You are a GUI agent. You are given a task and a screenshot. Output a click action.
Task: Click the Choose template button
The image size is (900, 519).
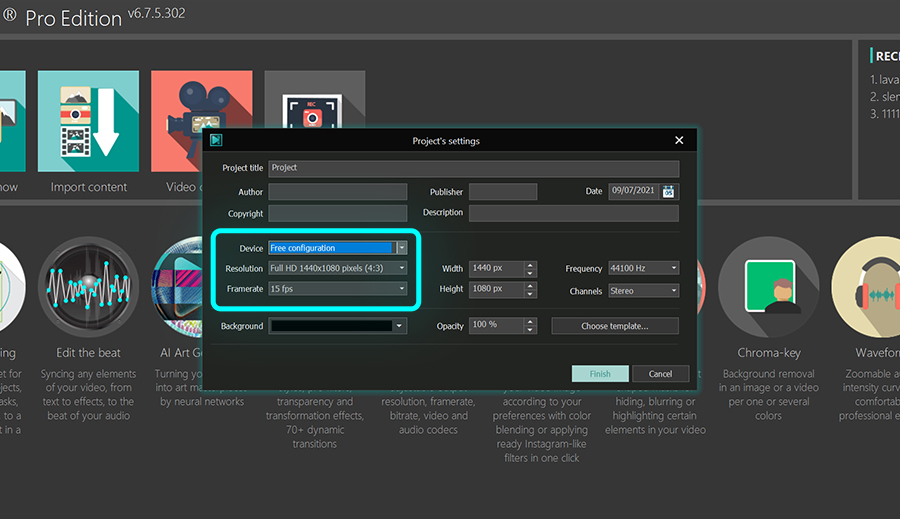click(x=615, y=326)
